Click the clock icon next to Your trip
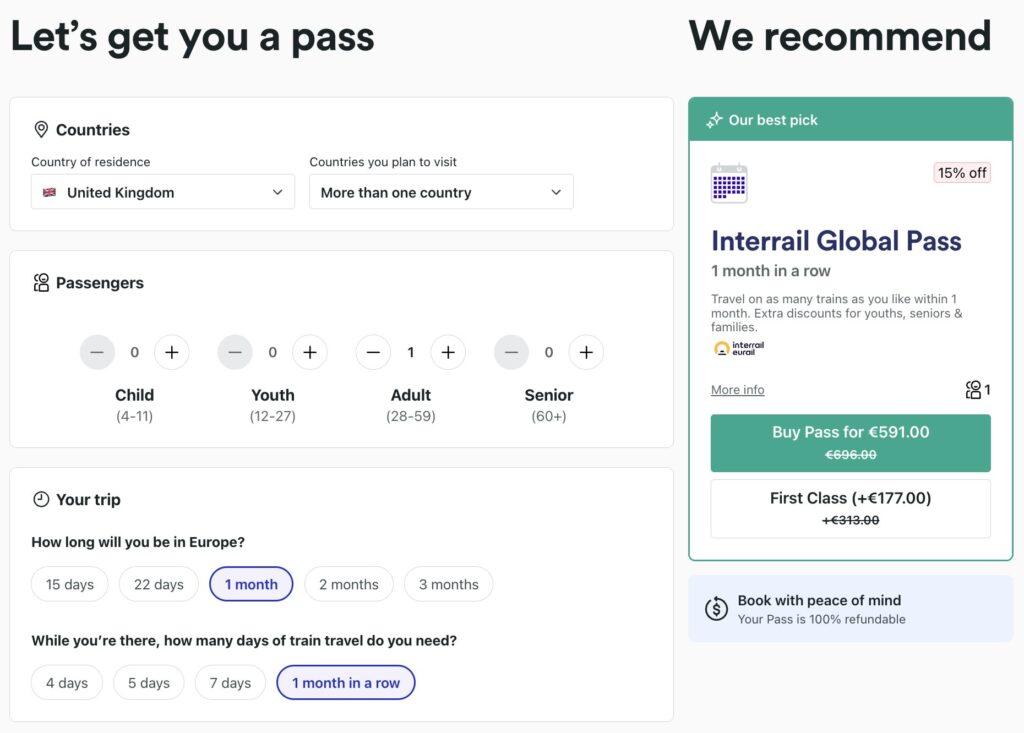Image resolution: width=1024 pixels, height=733 pixels. (x=41, y=500)
